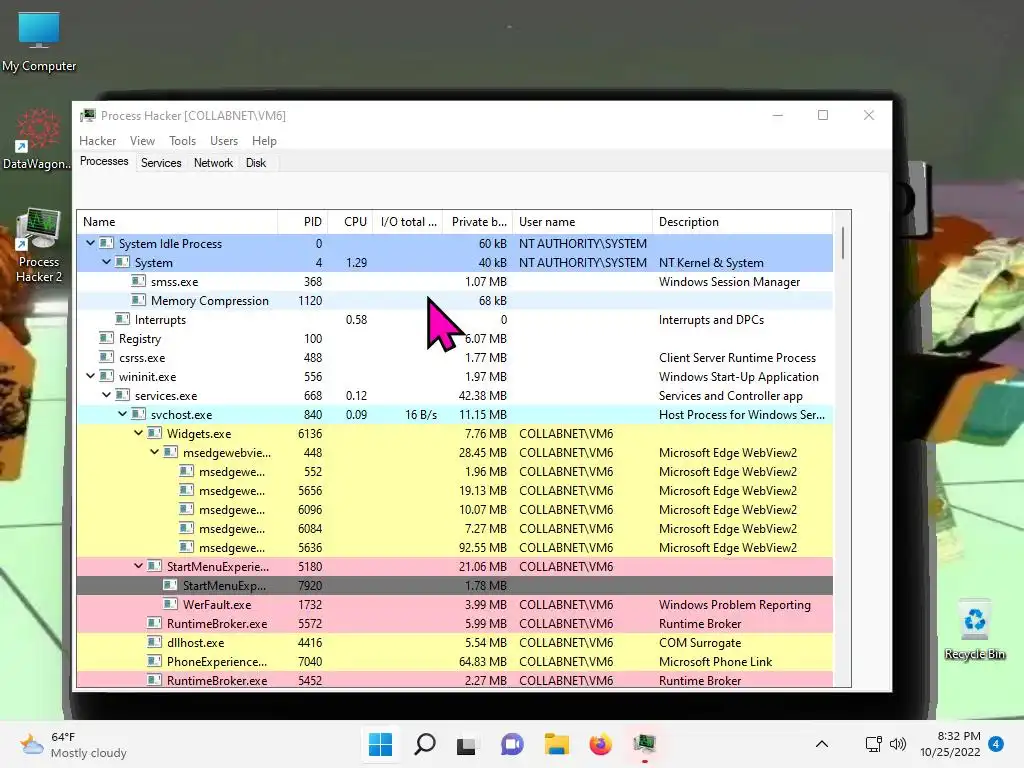
Task: Click the process icon of smss.exe
Action: [x=138, y=281]
